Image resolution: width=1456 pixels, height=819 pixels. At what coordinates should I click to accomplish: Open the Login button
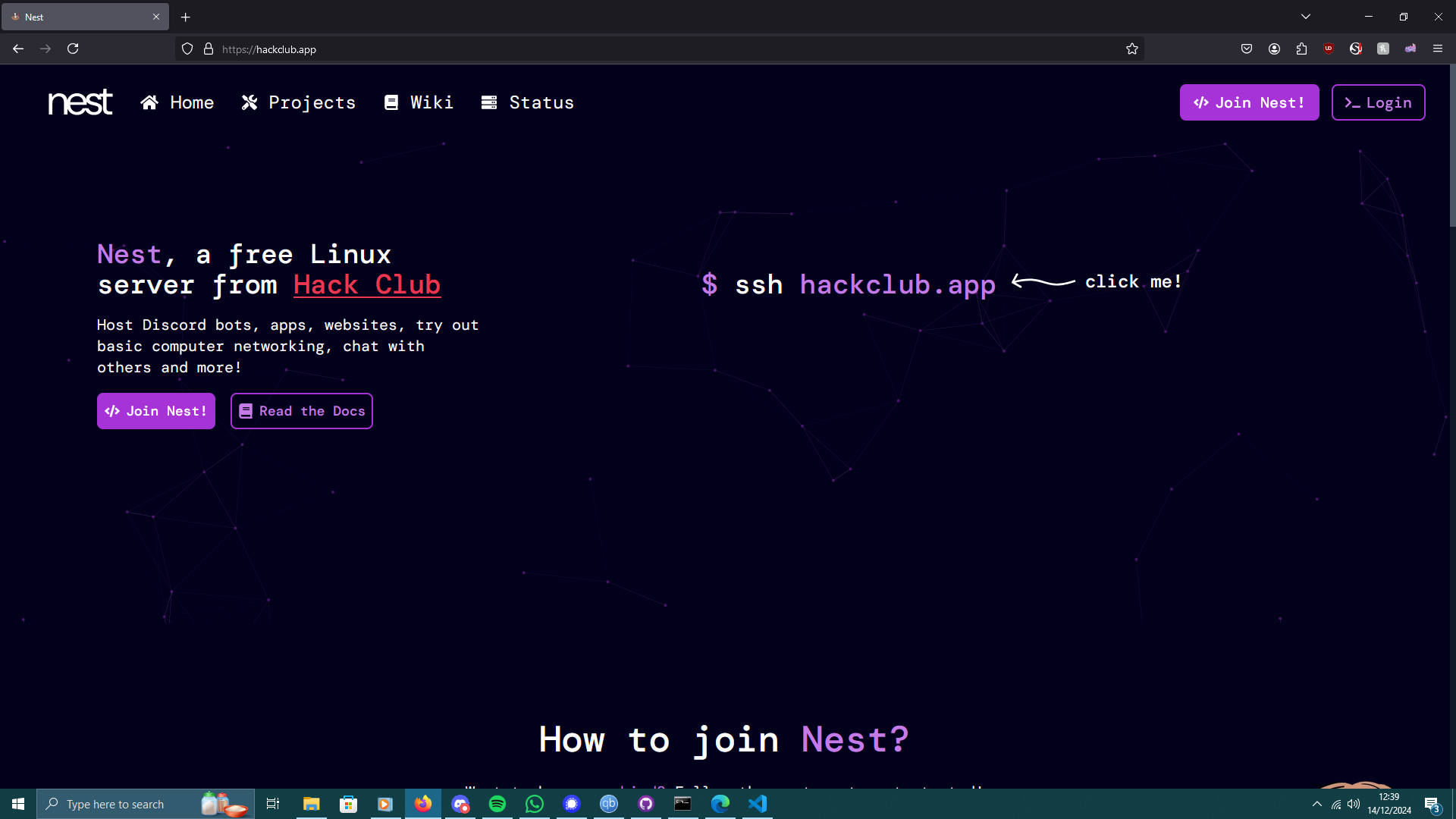[1378, 102]
